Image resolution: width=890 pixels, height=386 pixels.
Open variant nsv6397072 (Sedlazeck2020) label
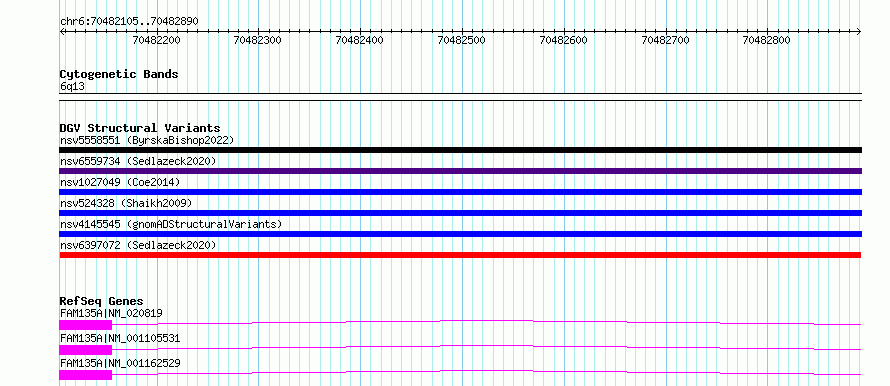click(138, 245)
